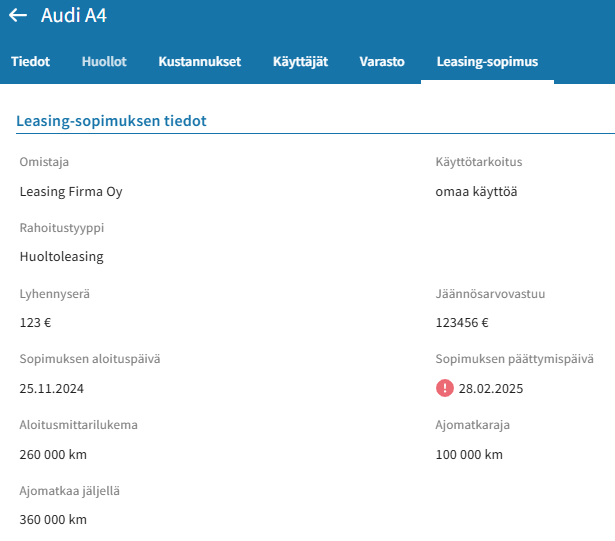
Task: Open the Tiedot tab
Action: (x=31, y=62)
